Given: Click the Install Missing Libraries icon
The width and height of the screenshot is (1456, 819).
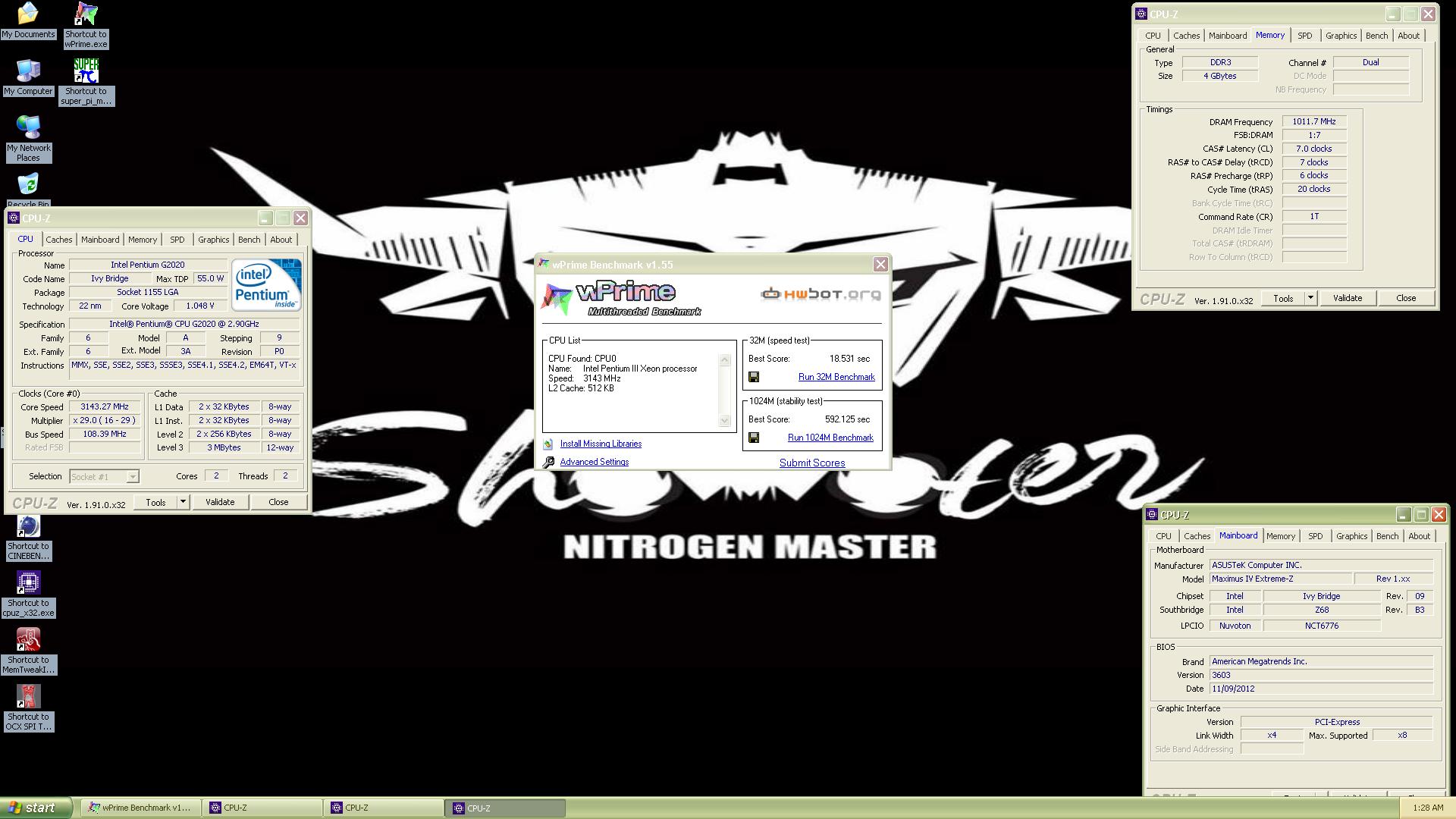Looking at the screenshot, I should pos(548,444).
